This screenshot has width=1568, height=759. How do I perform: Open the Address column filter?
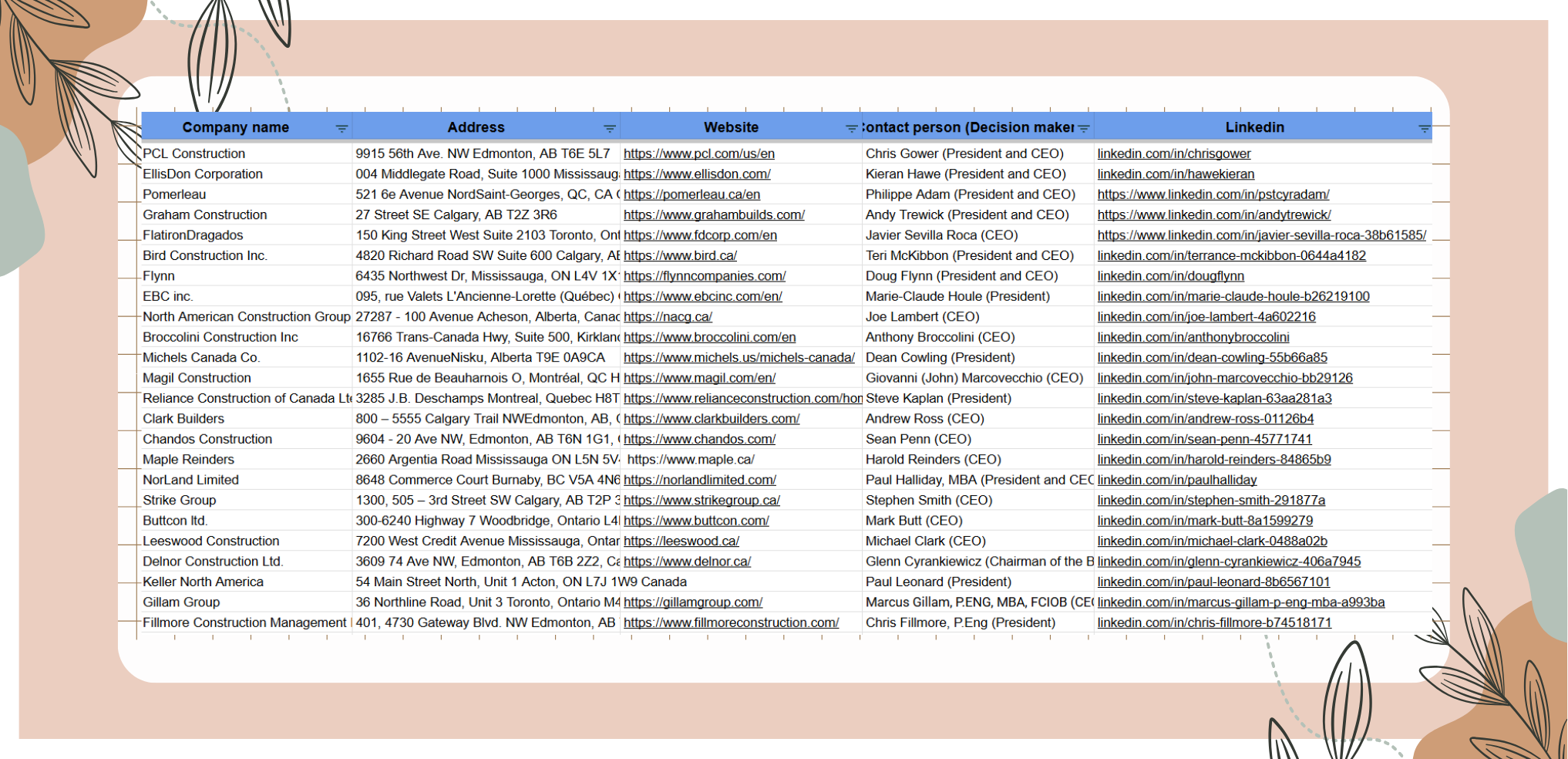click(610, 129)
